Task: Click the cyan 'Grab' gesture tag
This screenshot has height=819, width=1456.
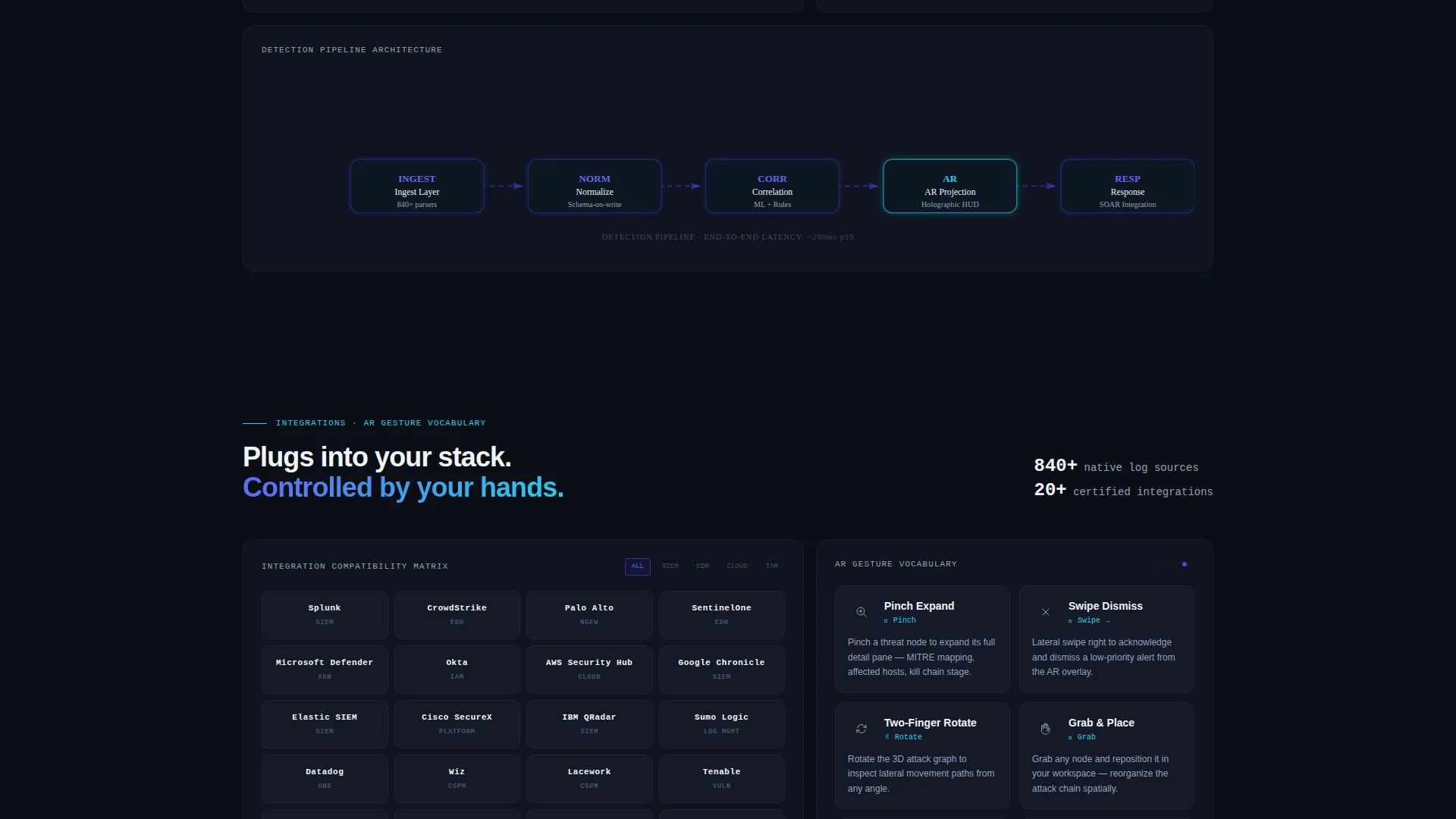Action: click(x=1082, y=737)
